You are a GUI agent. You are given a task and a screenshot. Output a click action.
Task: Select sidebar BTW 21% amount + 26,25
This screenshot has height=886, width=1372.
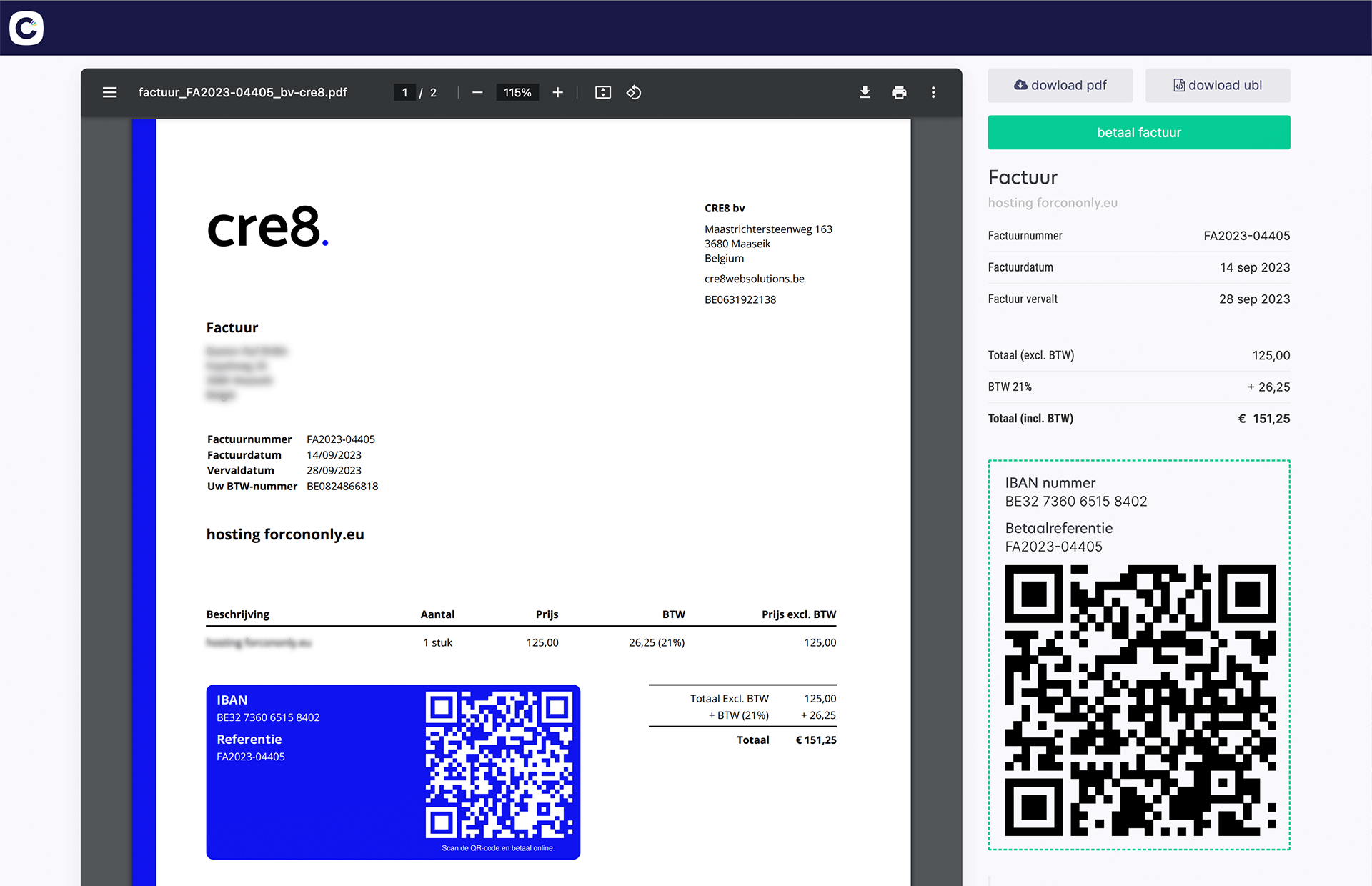[1269, 387]
